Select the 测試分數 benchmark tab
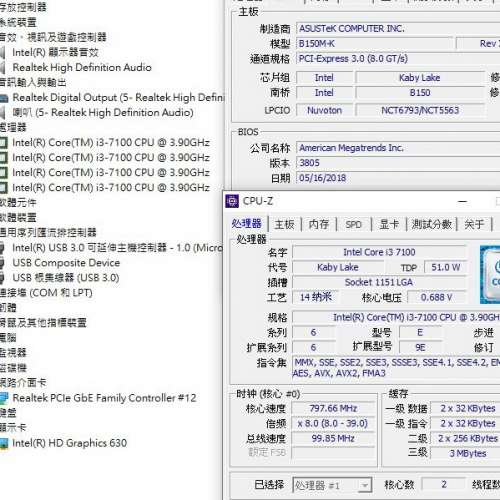This screenshot has width=500, height=500. [431, 224]
